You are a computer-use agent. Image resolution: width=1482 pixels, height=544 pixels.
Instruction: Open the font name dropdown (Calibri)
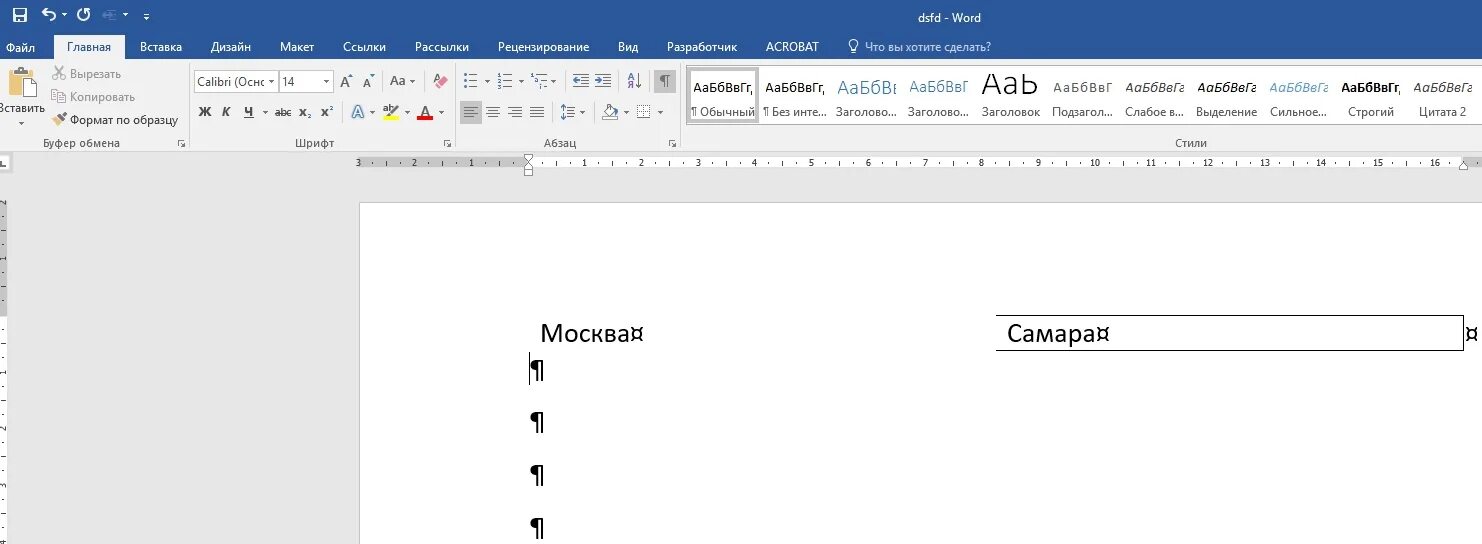[x=272, y=82]
